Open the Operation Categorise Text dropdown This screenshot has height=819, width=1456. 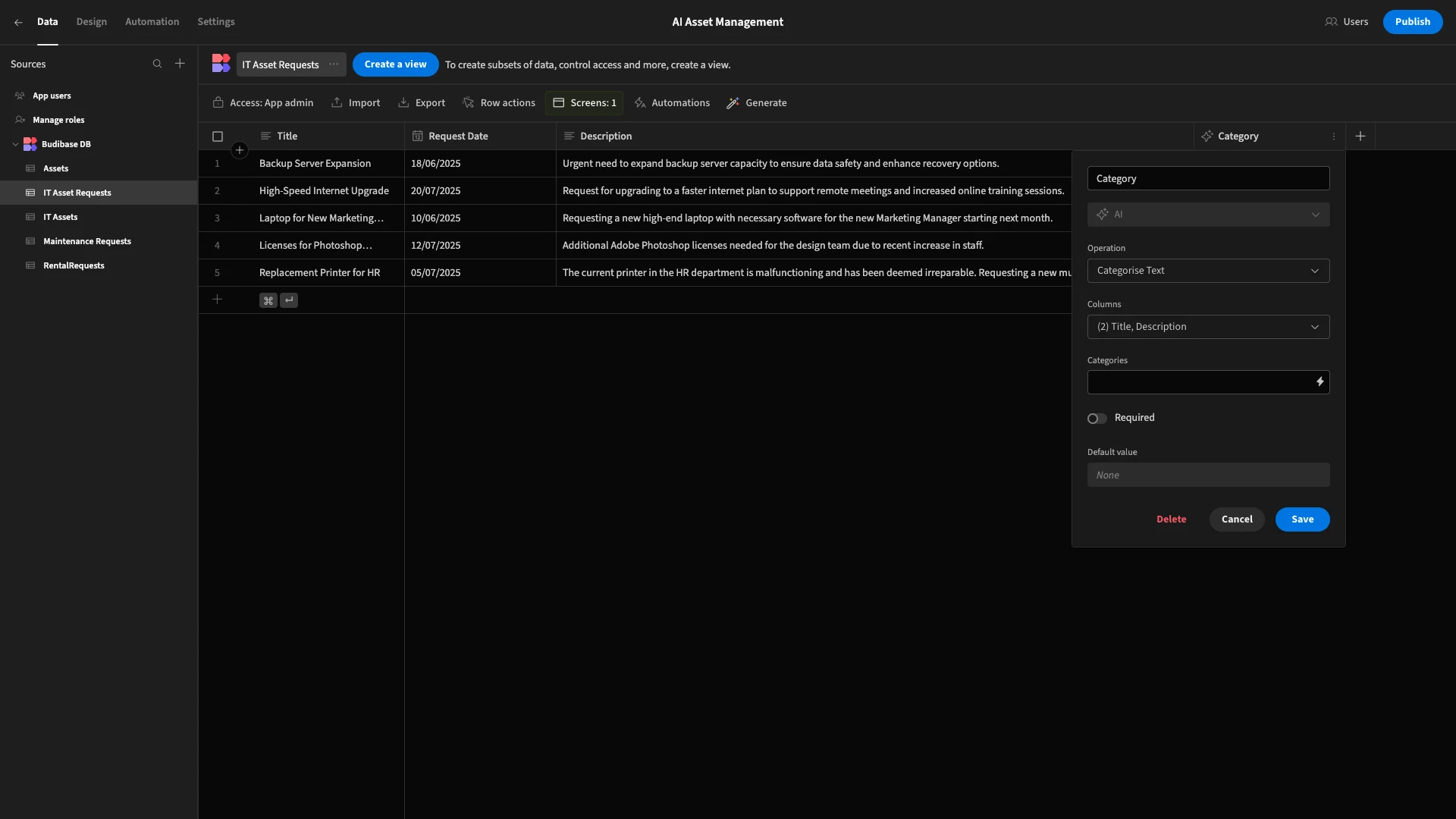click(1208, 271)
